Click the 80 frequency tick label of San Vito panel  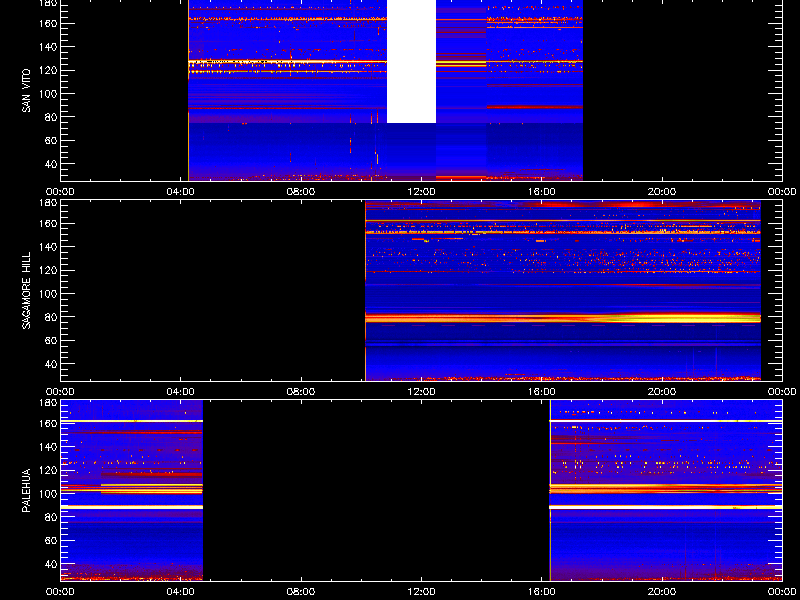(51, 117)
